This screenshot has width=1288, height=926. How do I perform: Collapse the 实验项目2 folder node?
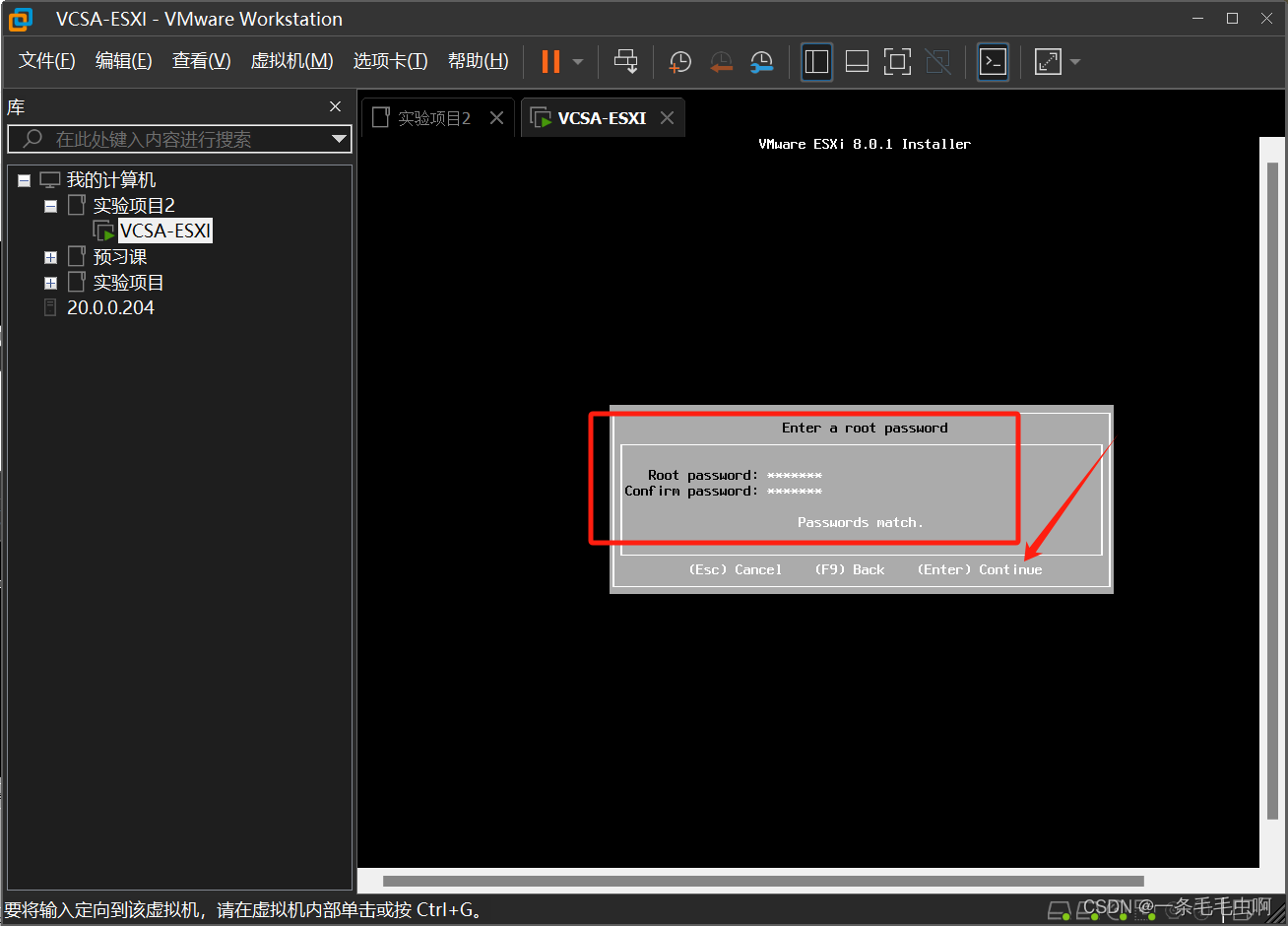tap(50, 206)
